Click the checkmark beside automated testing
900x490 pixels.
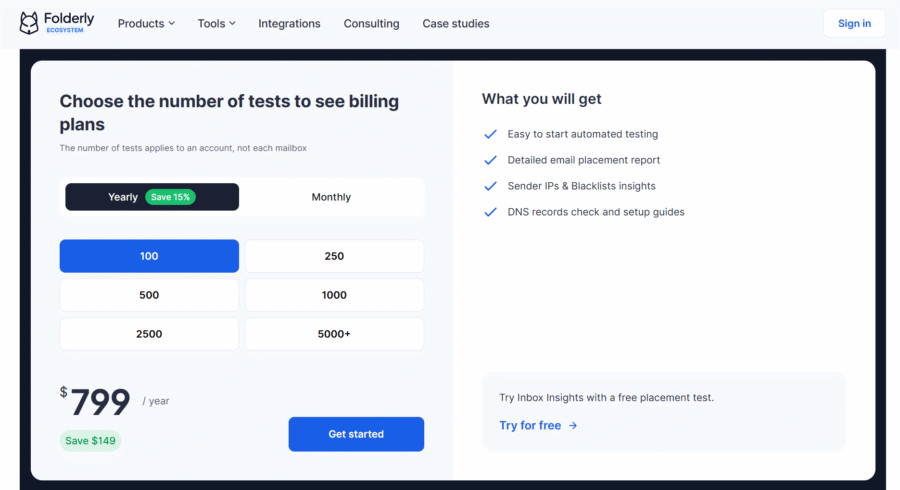pos(490,134)
